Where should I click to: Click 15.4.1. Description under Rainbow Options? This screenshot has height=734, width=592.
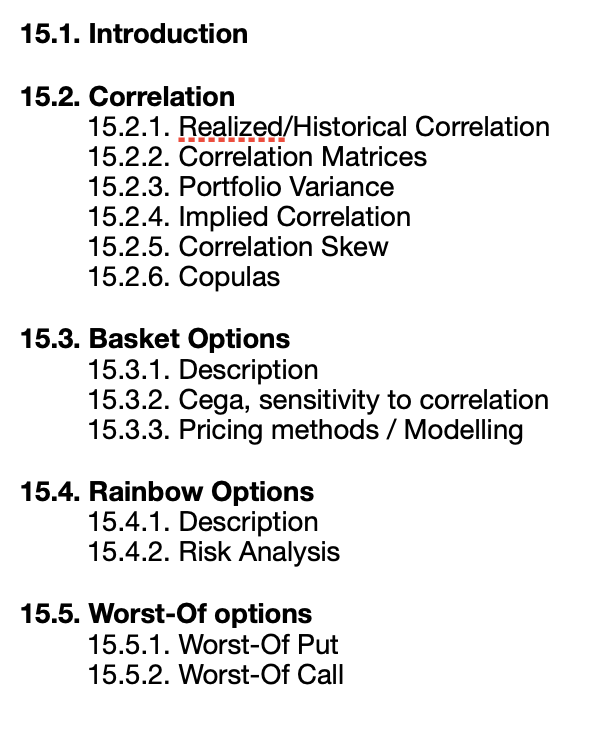tap(203, 522)
